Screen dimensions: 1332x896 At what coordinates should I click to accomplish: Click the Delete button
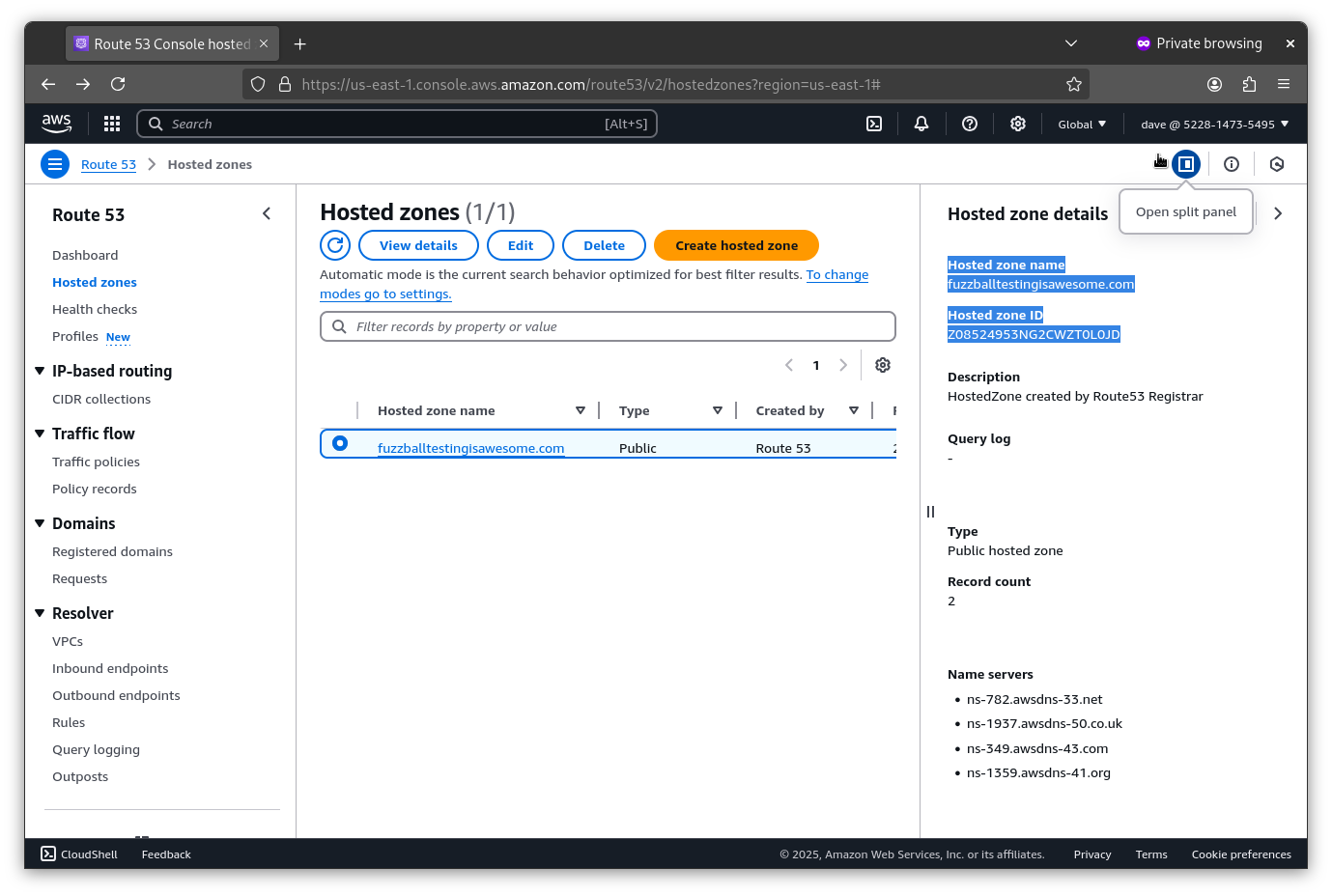point(604,245)
